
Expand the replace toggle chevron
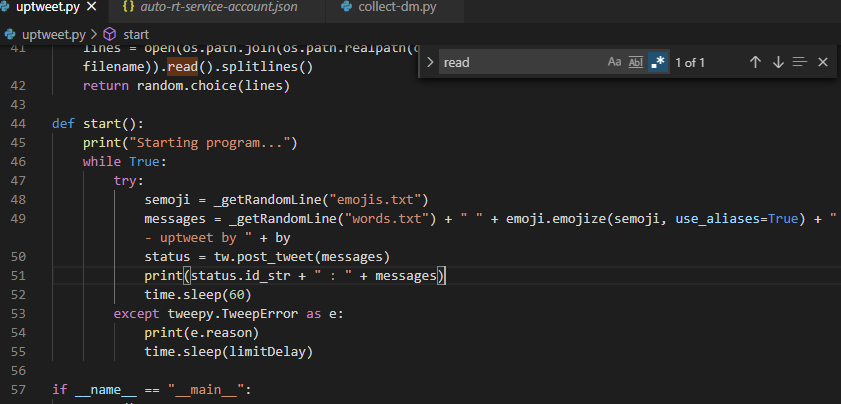[x=430, y=62]
